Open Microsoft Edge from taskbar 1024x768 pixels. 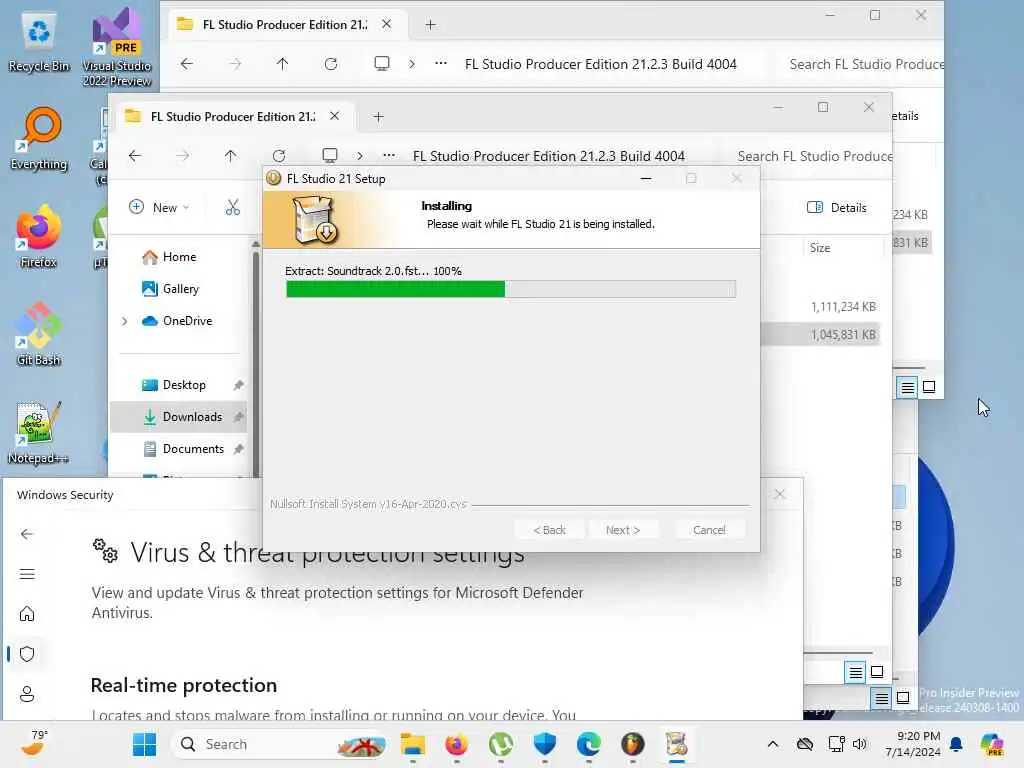click(x=588, y=744)
